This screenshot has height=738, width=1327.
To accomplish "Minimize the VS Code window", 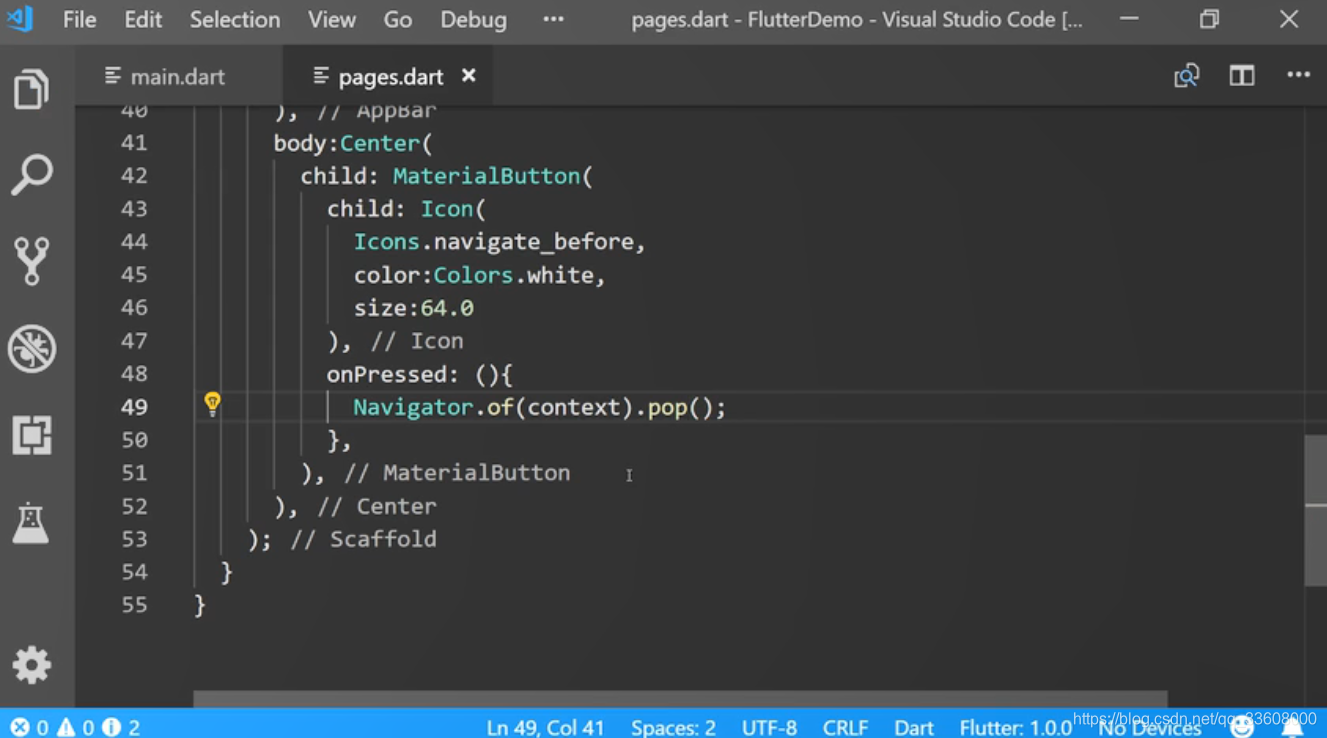I will click(x=1129, y=19).
